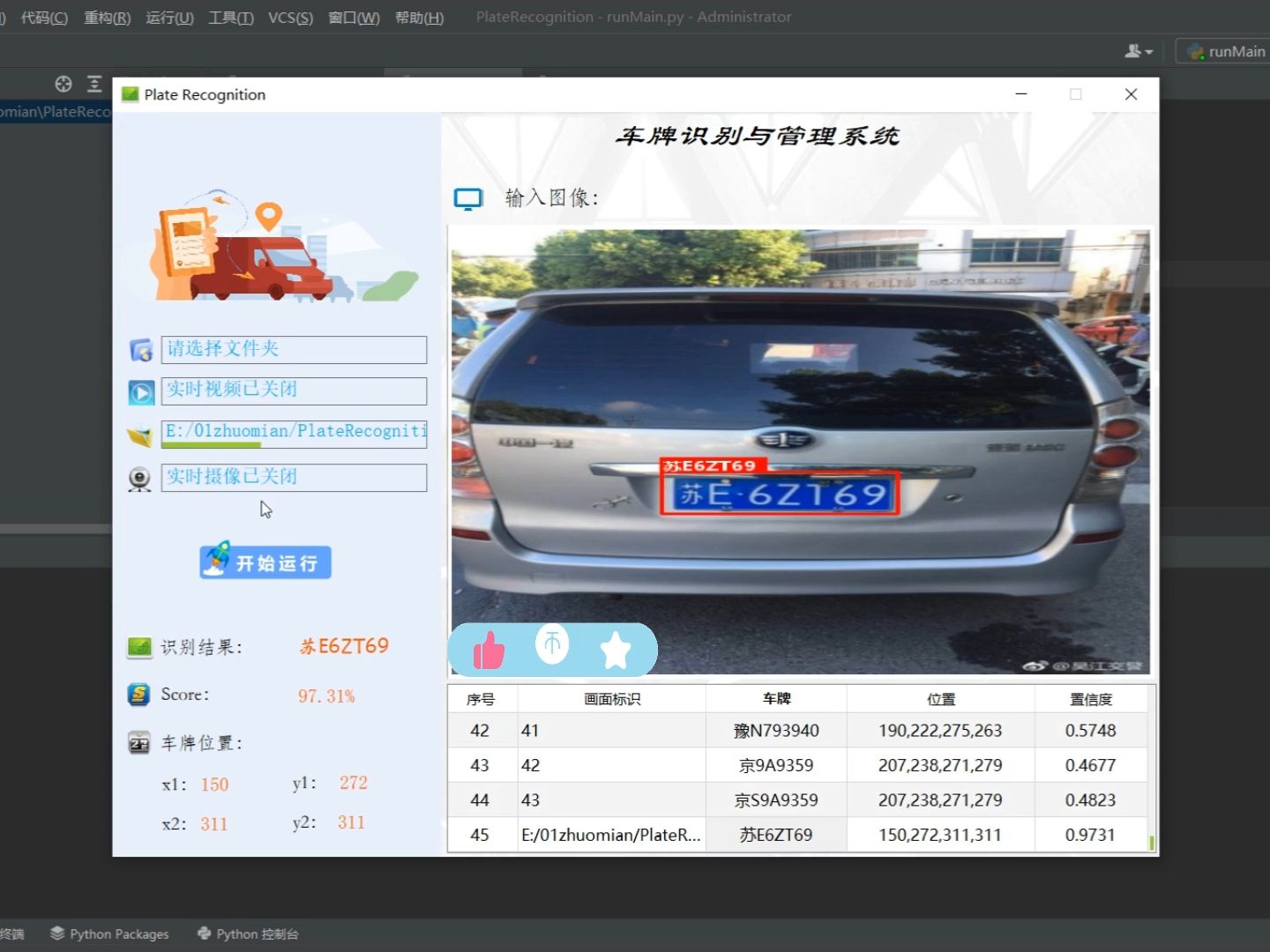1270x952 pixels.
Task: Click the circular upload-arrow icon
Action: coord(553,643)
